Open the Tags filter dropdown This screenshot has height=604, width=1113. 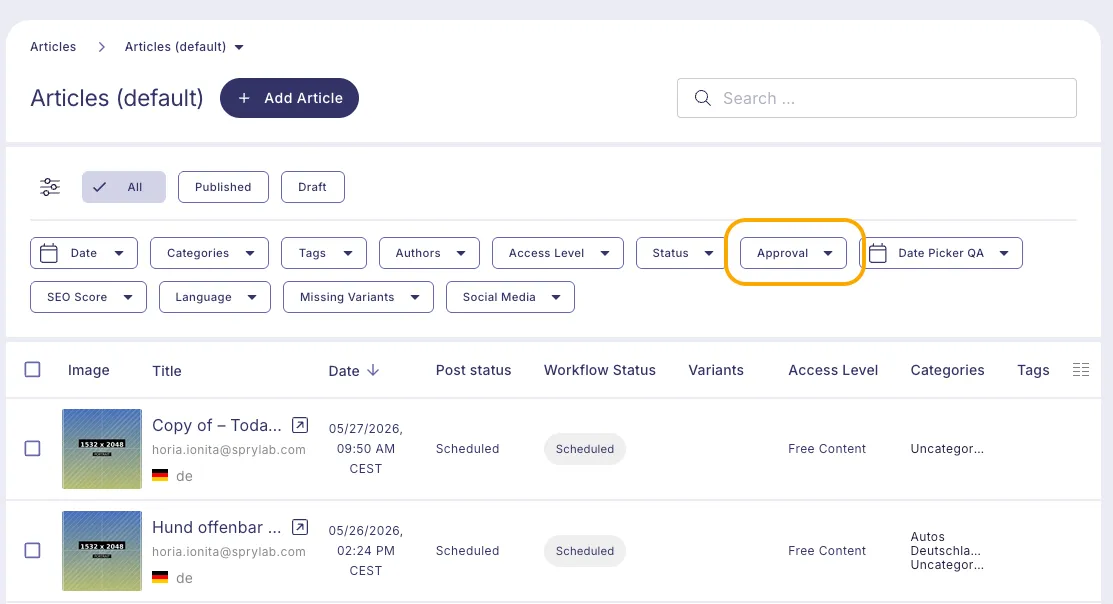(x=324, y=253)
